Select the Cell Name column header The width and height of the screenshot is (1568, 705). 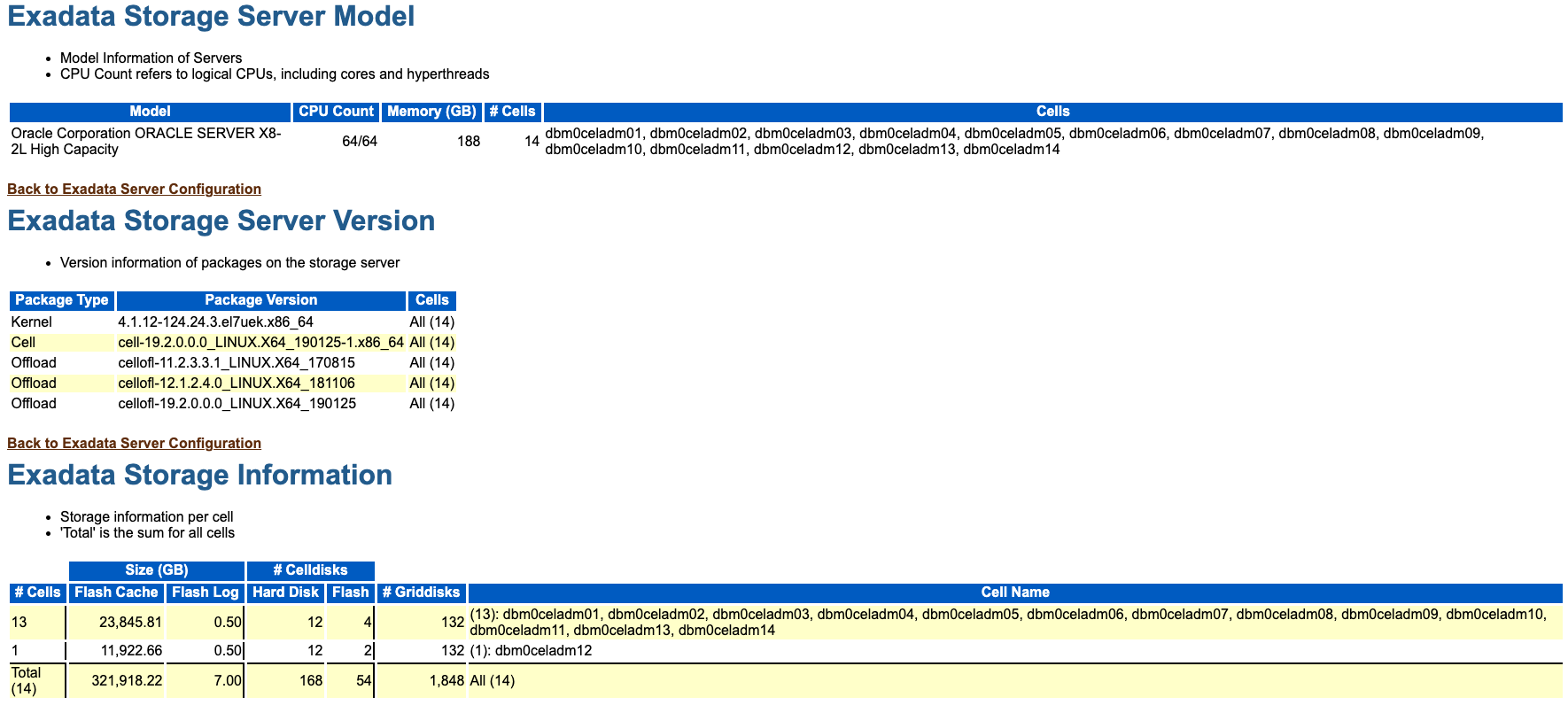click(1015, 593)
